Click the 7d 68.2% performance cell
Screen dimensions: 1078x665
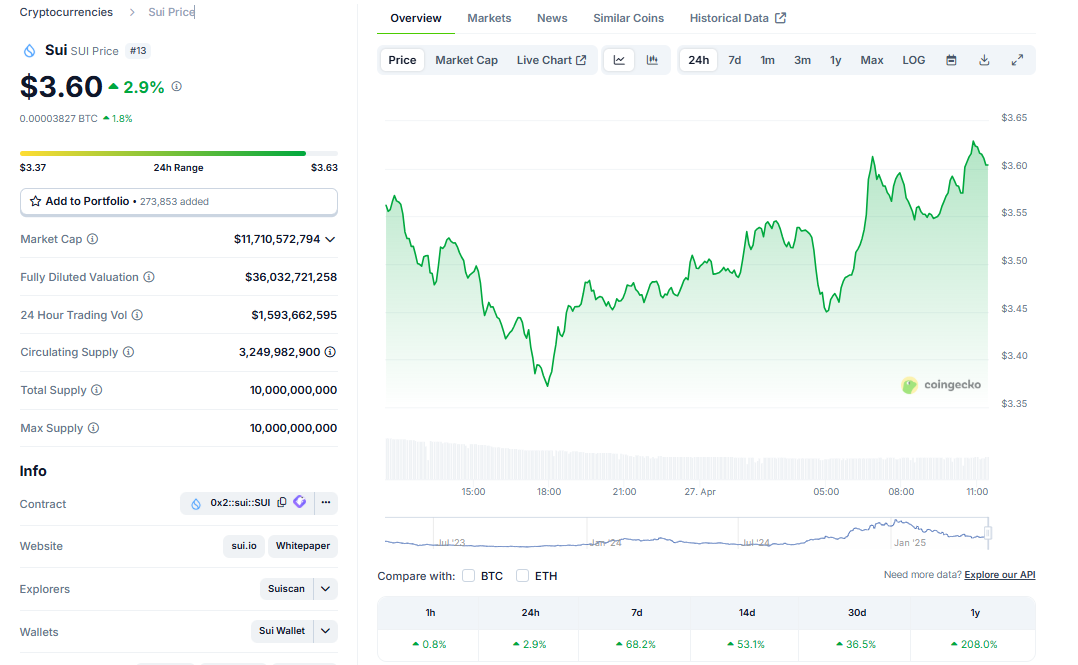(637, 644)
